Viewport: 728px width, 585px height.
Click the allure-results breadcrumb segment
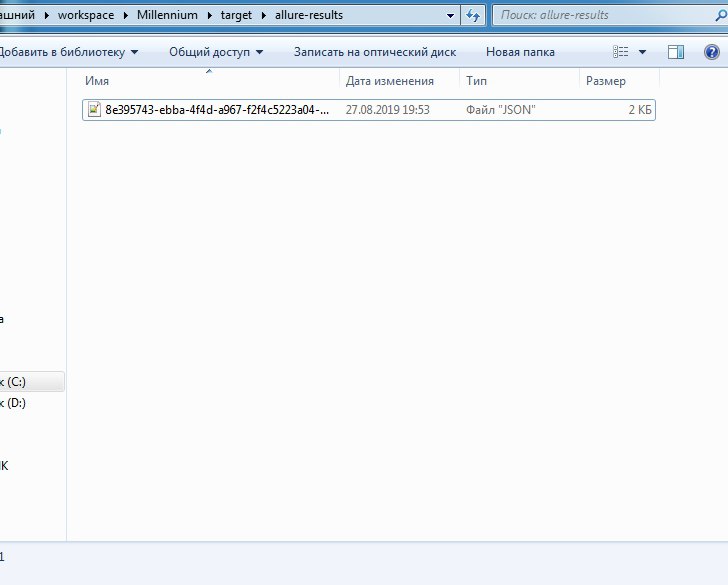pyautogui.click(x=309, y=15)
